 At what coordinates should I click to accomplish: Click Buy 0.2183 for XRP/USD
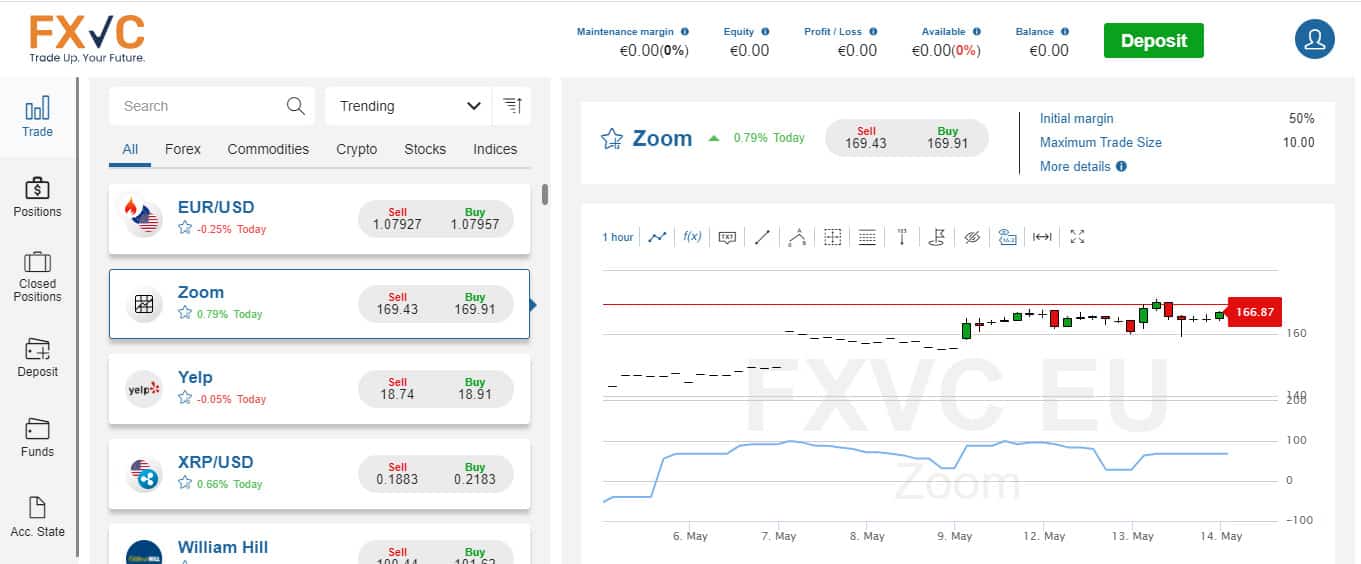point(475,474)
